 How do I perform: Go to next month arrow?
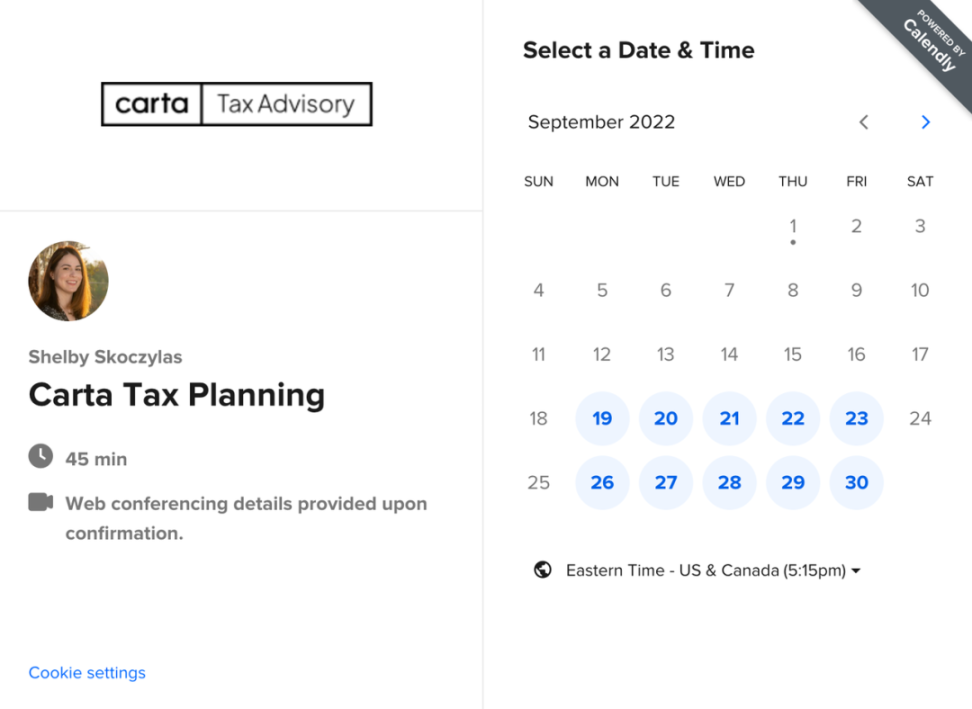click(x=925, y=122)
